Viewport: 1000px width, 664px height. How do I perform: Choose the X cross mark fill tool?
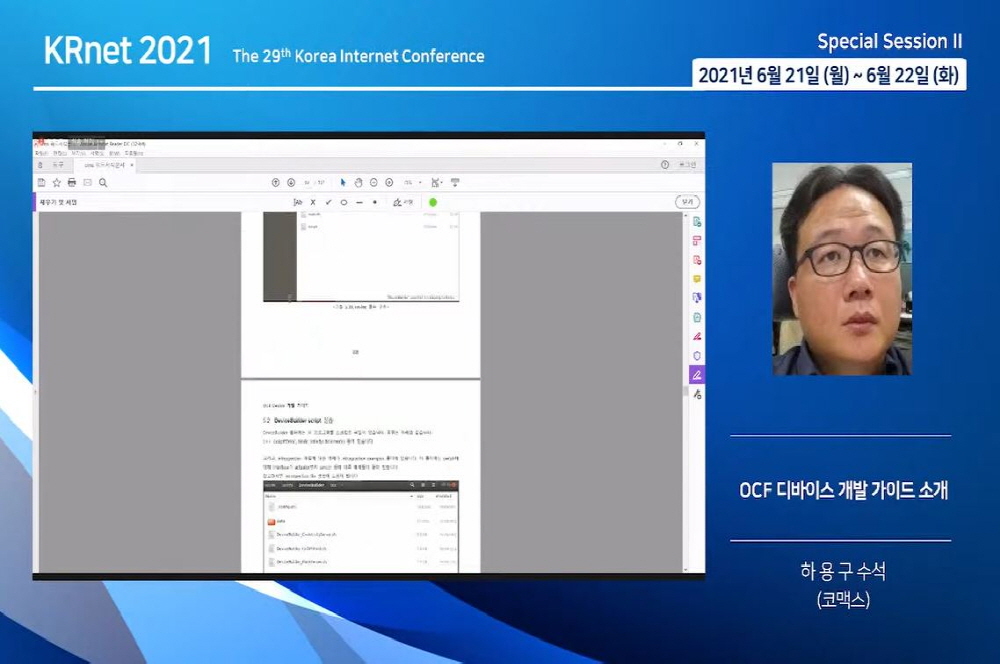pos(313,202)
